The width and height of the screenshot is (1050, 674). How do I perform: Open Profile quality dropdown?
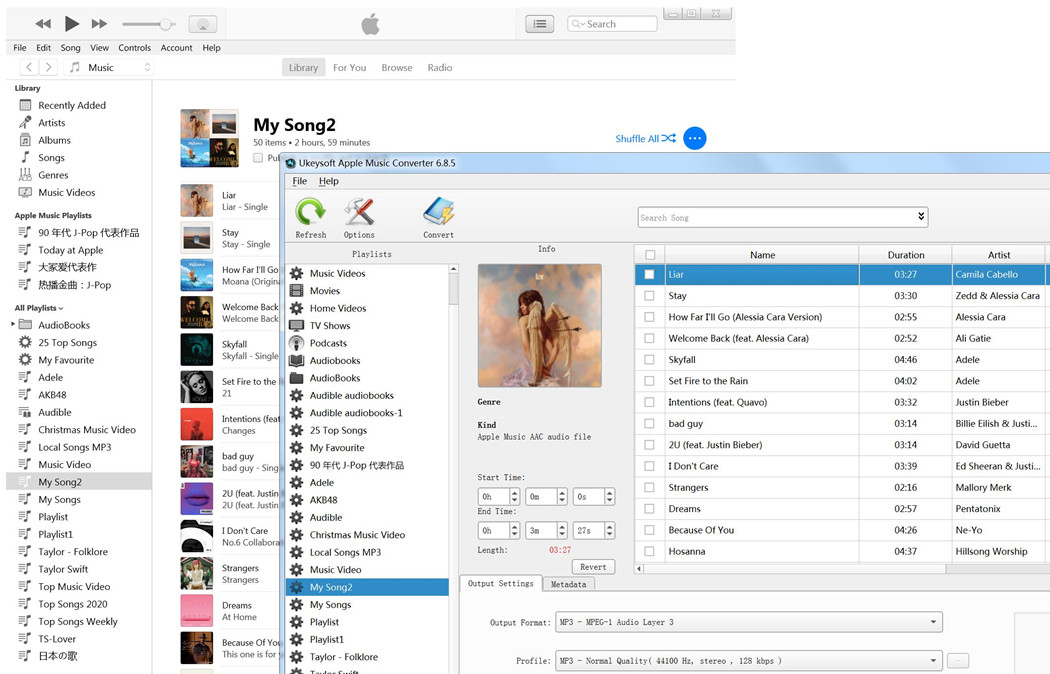click(x=933, y=661)
